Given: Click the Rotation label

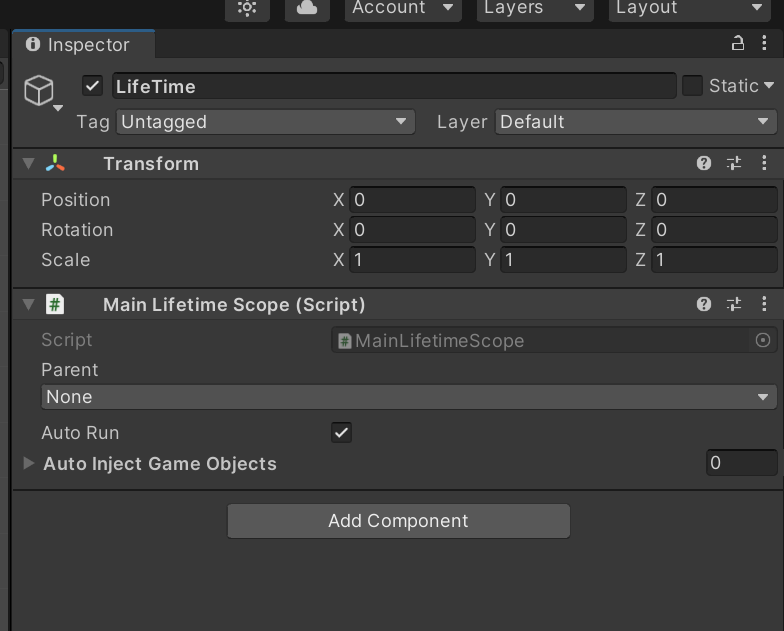Looking at the screenshot, I should pos(77,230).
